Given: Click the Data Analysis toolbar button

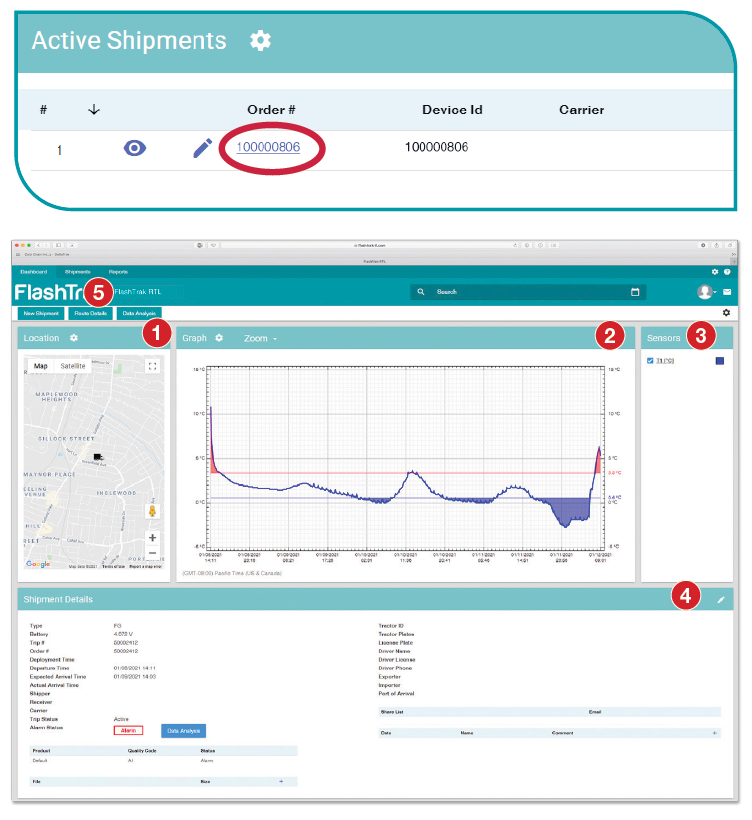Looking at the screenshot, I should click(139, 313).
